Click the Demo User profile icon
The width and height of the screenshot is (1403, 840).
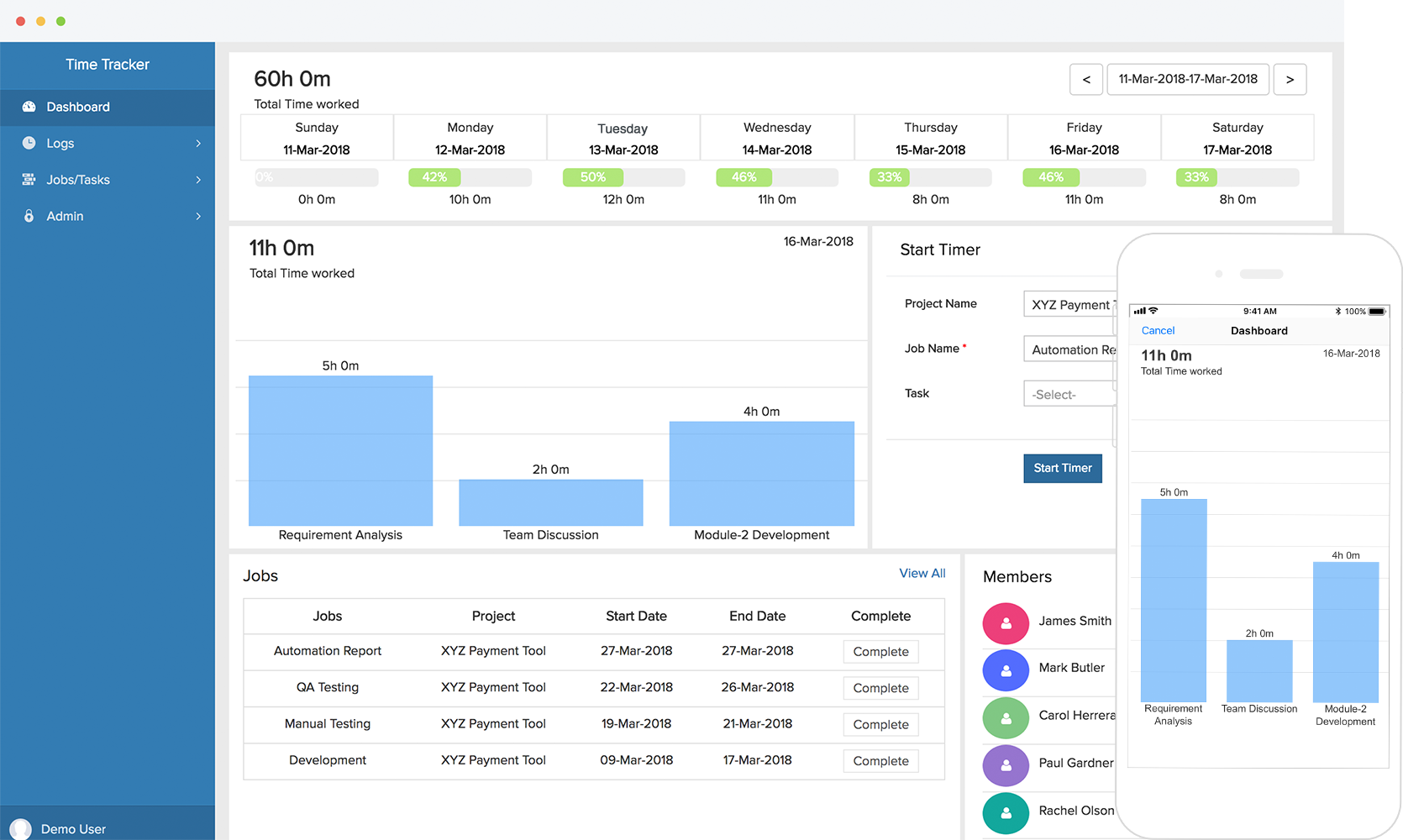tap(18, 828)
